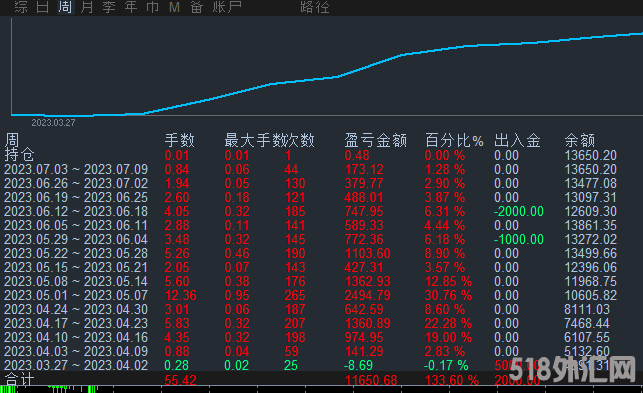
Task: Open the M tab
Action: coord(174,7)
